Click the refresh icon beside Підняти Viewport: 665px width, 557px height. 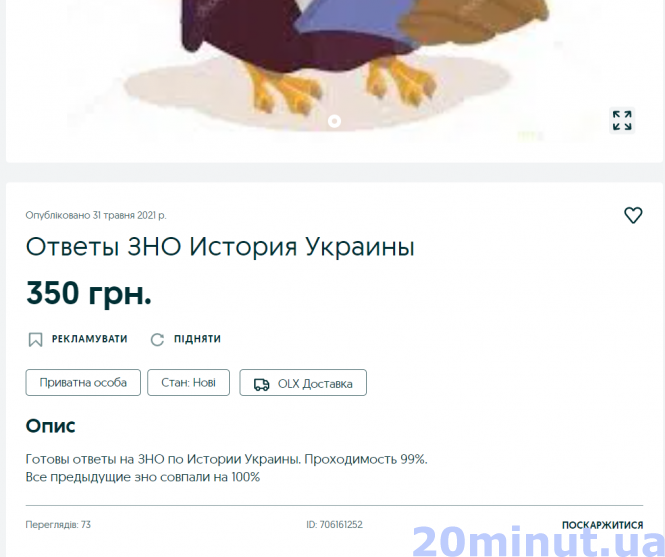tap(157, 339)
